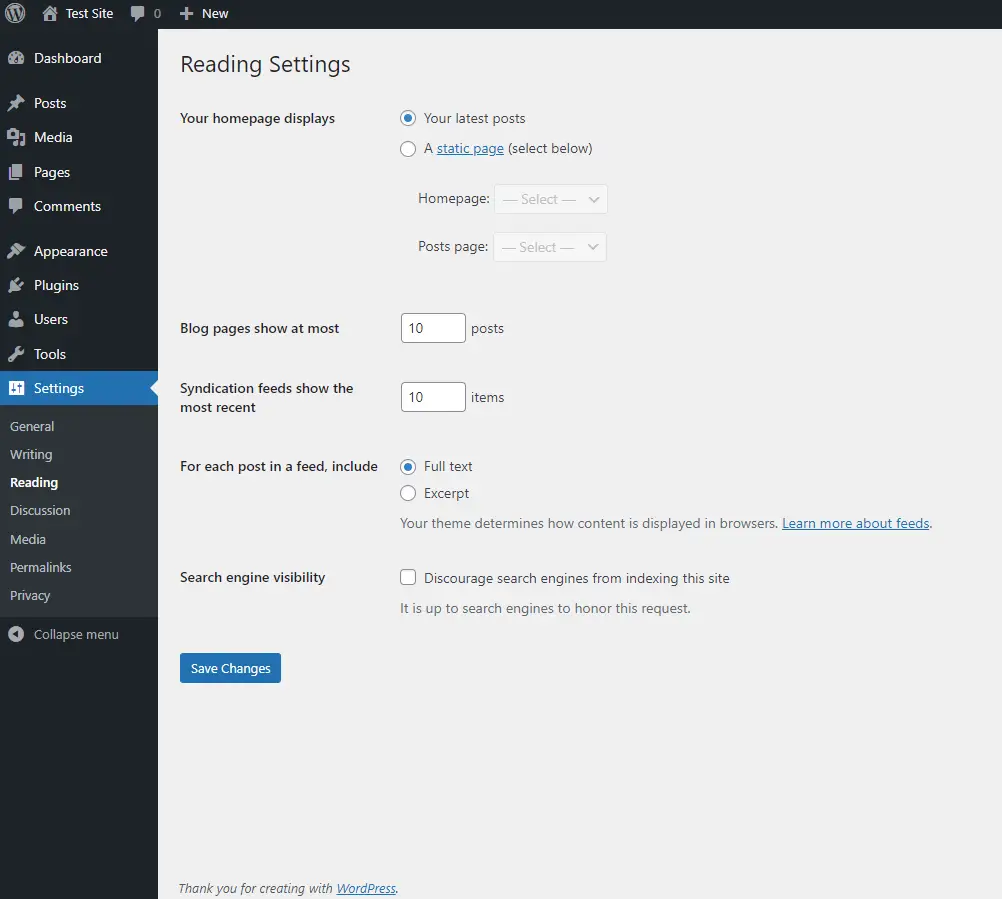Click the Media library icon in main menu
The image size is (1002, 899).
pos(16,137)
